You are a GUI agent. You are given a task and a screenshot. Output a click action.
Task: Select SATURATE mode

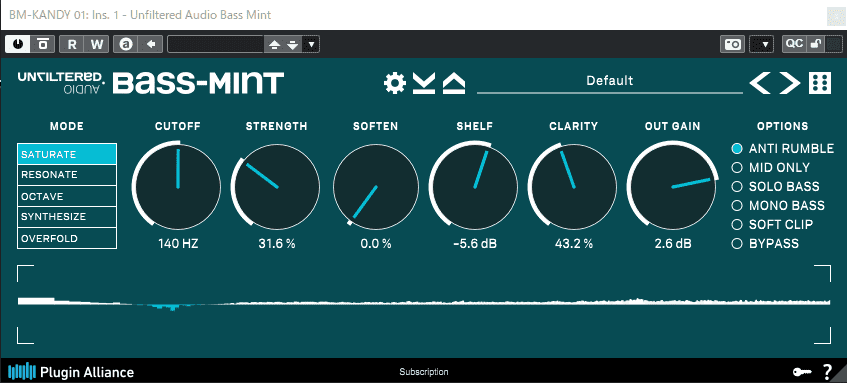click(67, 154)
